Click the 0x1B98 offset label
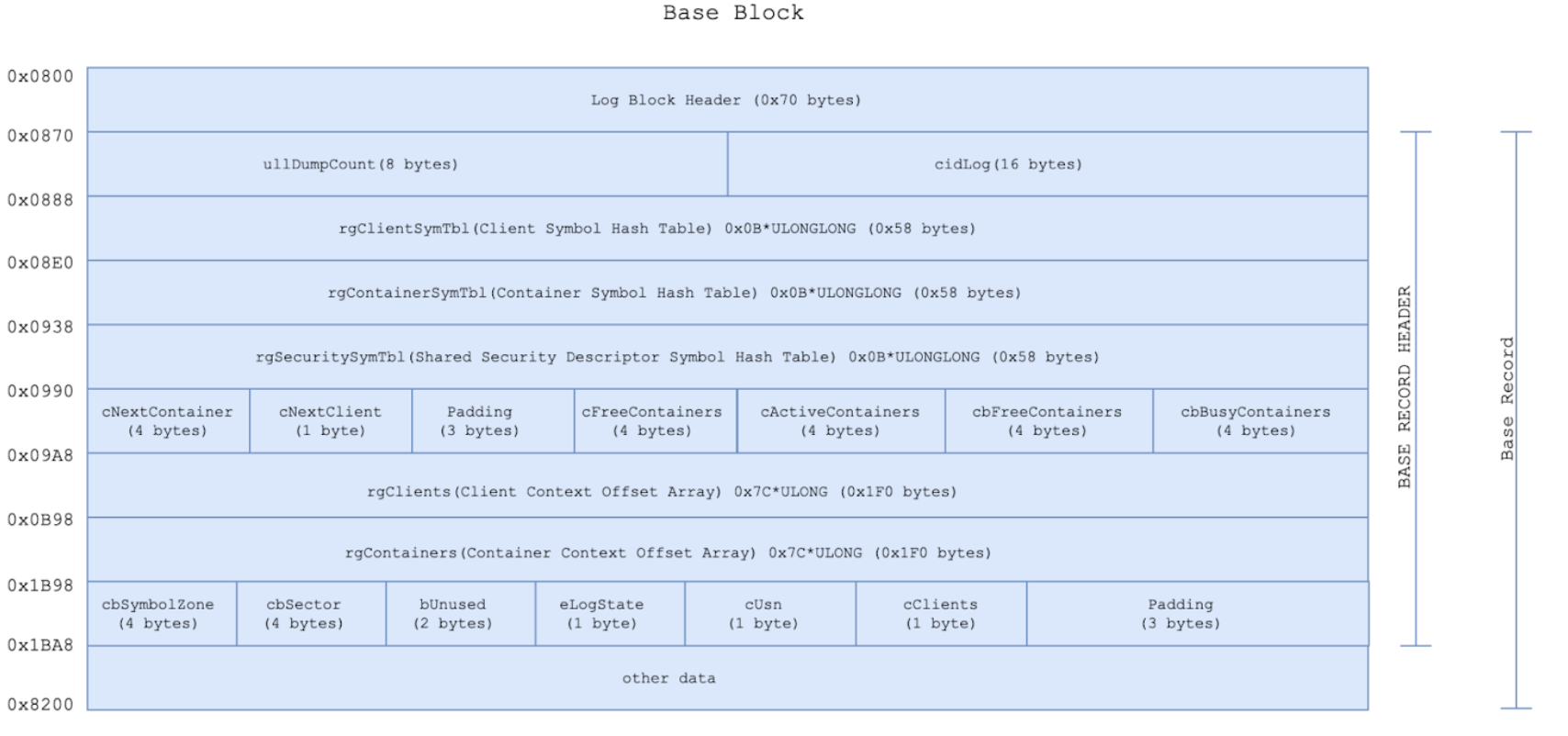This screenshot has width=1568, height=736. coord(40,585)
